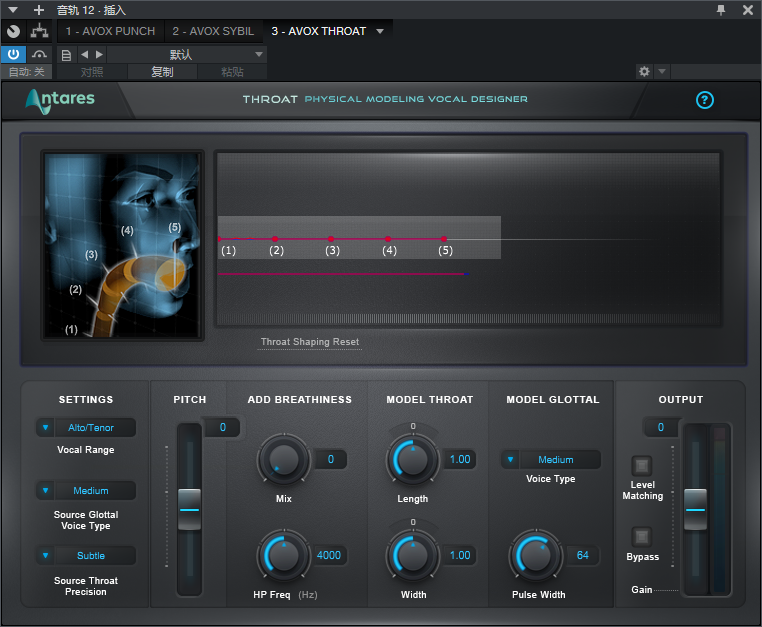This screenshot has height=627, width=762.
Task: Click the Output gain value field
Action: (661, 428)
